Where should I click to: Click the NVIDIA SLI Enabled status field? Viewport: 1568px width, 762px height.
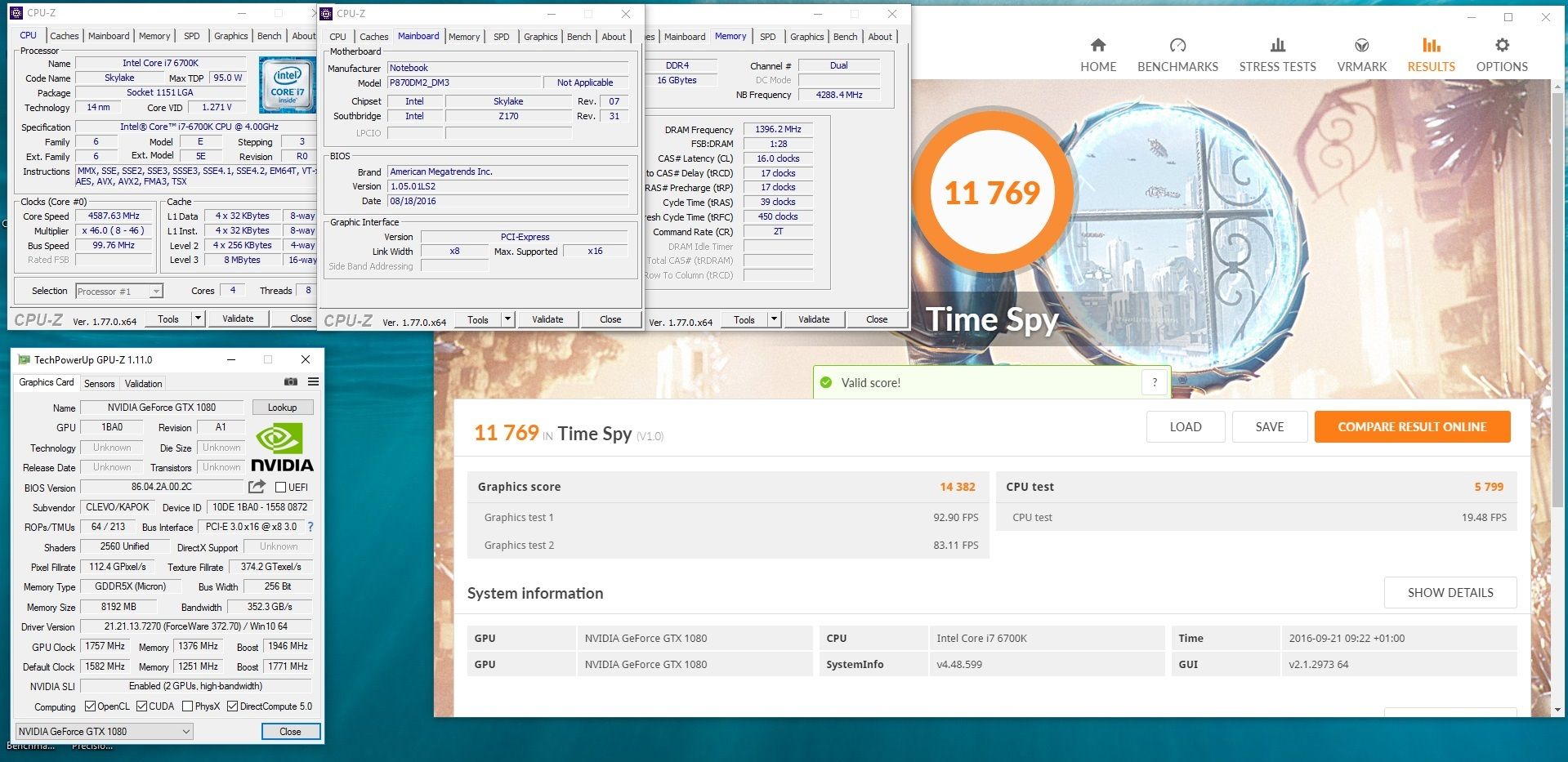[195, 686]
